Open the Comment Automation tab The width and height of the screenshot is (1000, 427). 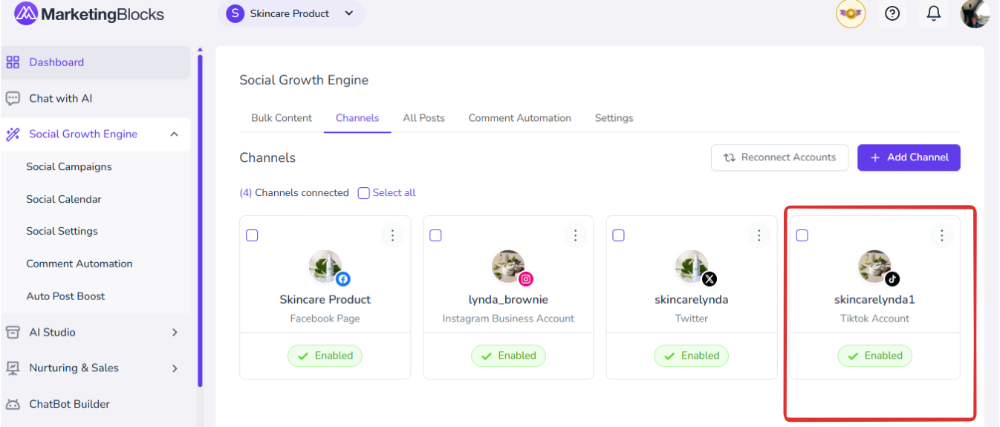[x=519, y=118]
